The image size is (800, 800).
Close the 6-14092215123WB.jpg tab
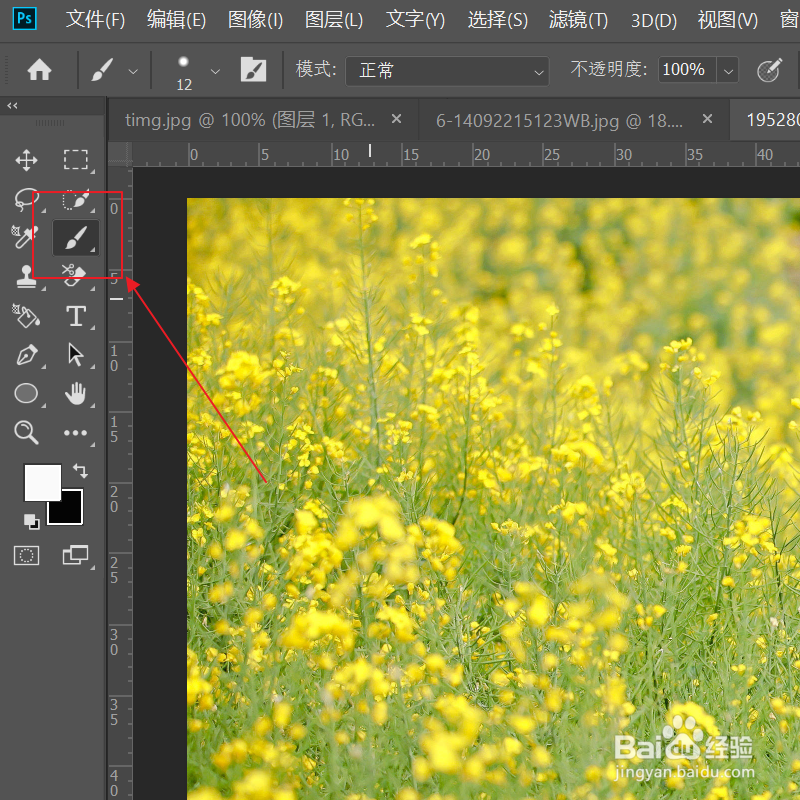point(707,119)
